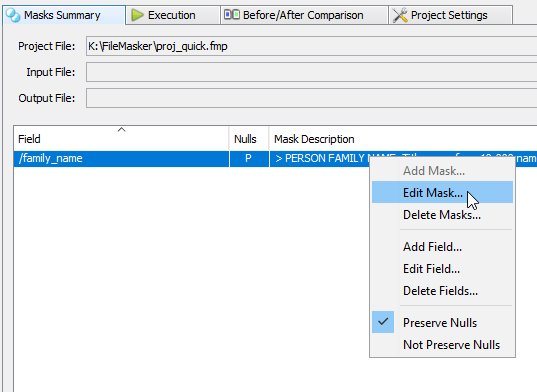Screen dimensions: 537x392
Task: Click the Nulls column header
Action: [x=249, y=139]
